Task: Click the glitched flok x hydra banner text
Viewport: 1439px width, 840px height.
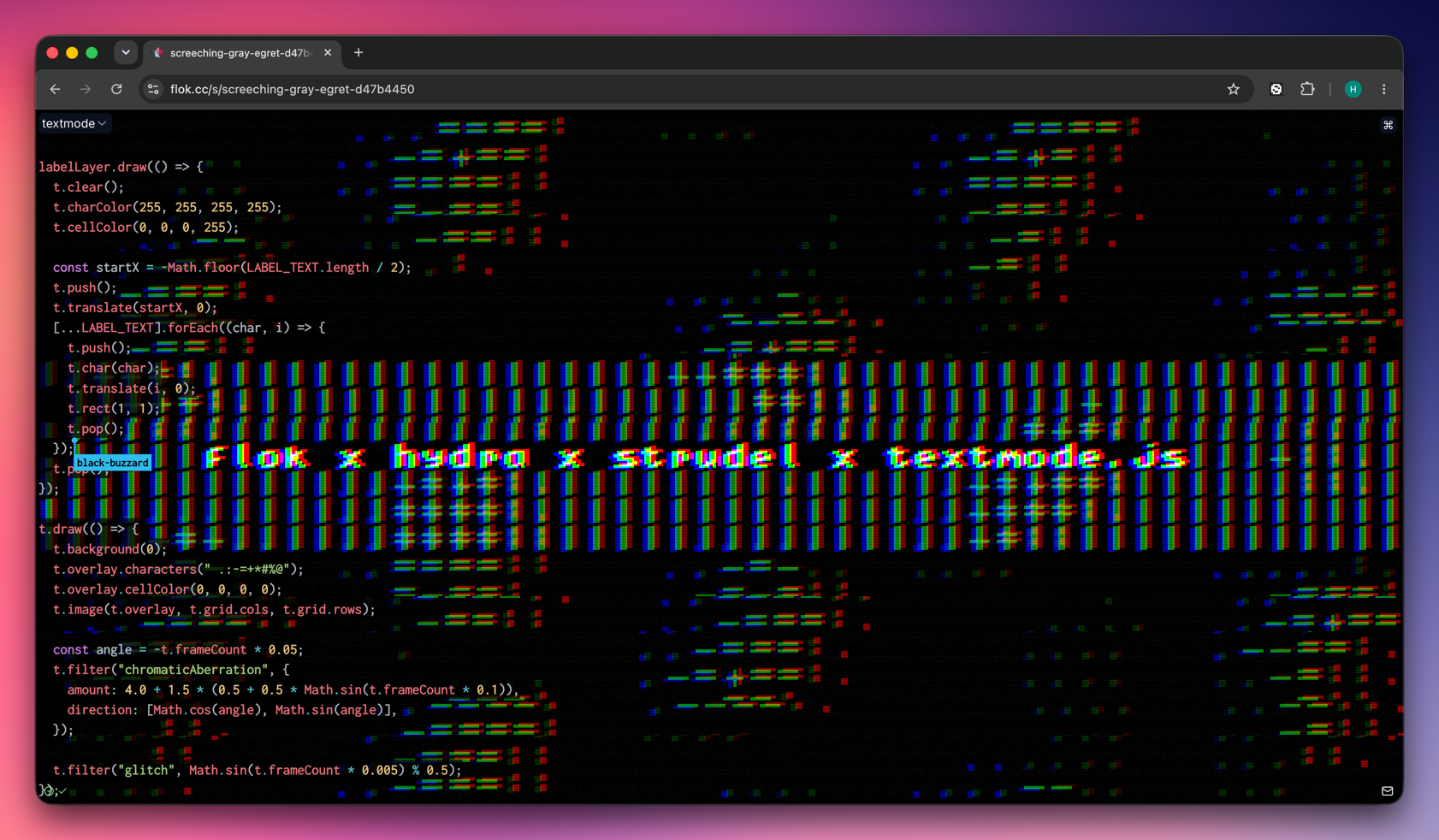Action: pos(696,458)
